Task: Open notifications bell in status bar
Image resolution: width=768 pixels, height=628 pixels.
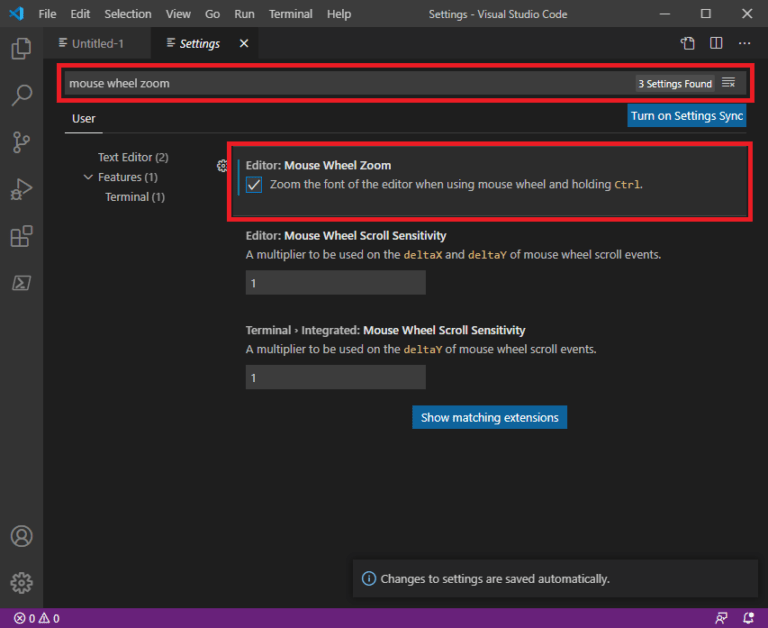Action: click(748, 618)
